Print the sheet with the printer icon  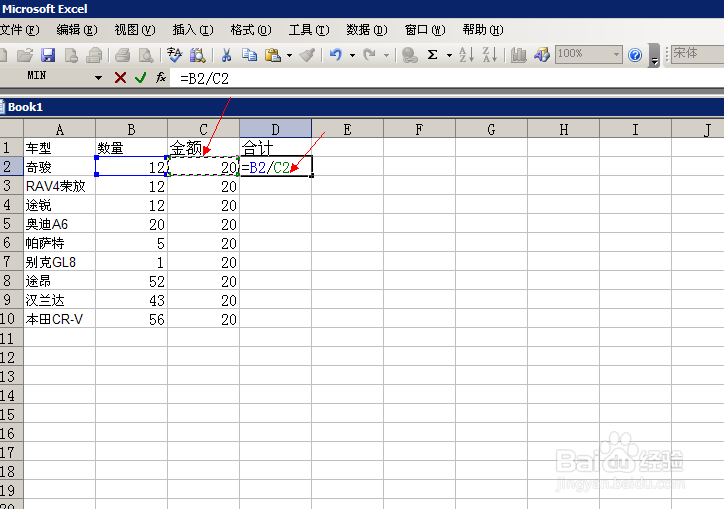[x=122, y=55]
